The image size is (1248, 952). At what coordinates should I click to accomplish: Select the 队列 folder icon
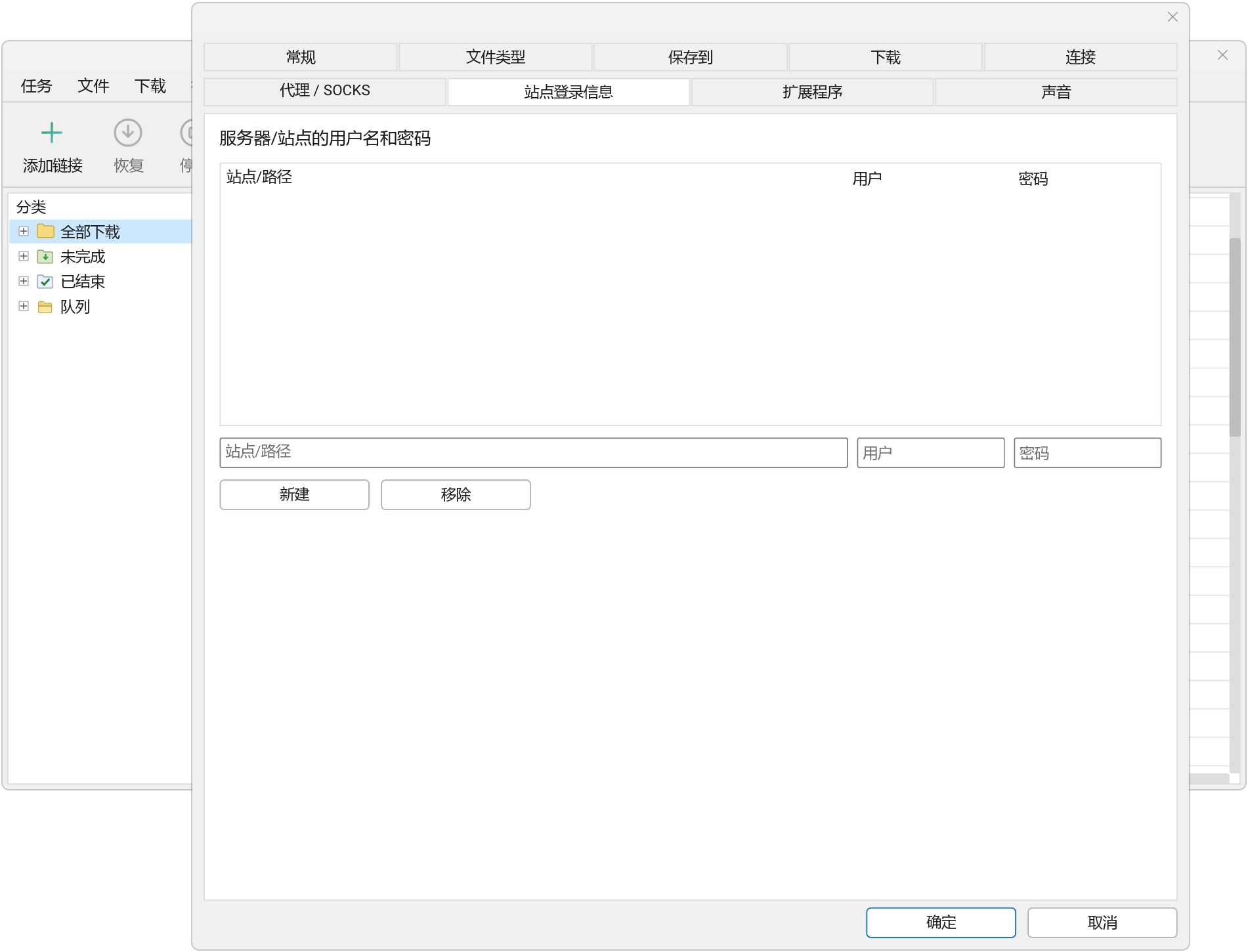(x=45, y=307)
